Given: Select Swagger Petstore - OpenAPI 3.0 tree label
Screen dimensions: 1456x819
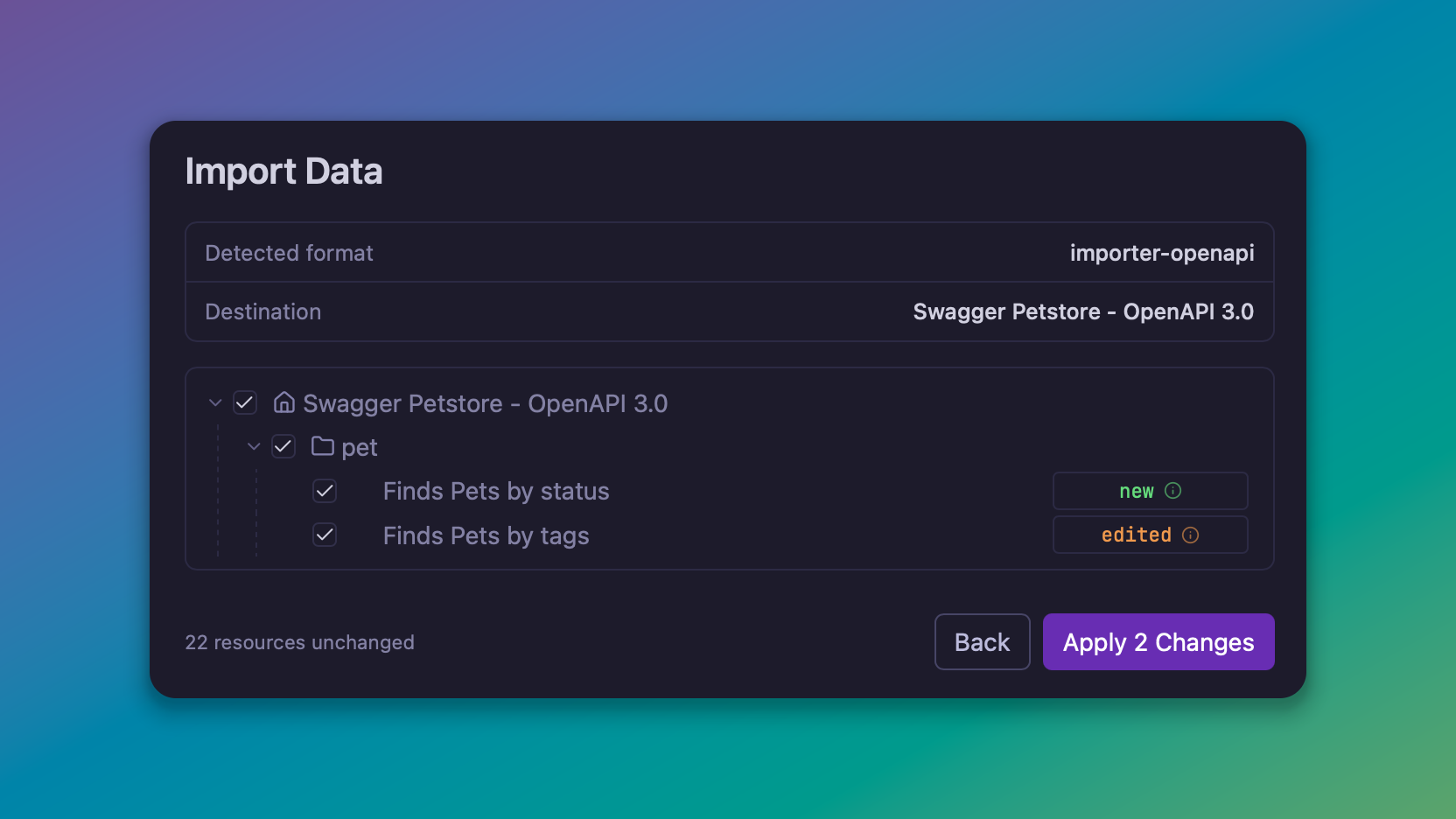Looking at the screenshot, I should point(486,403).
